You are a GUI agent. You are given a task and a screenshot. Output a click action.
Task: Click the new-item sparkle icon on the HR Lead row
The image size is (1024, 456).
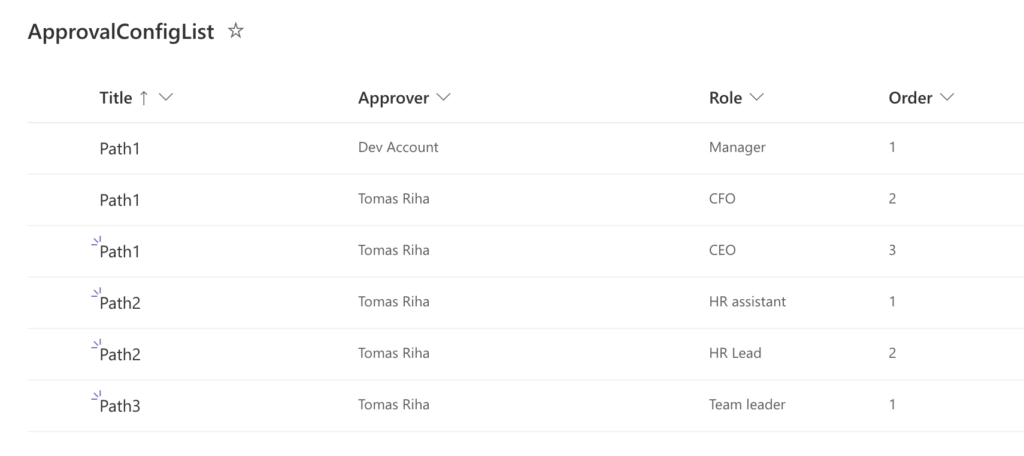click(x=96, y=344)
